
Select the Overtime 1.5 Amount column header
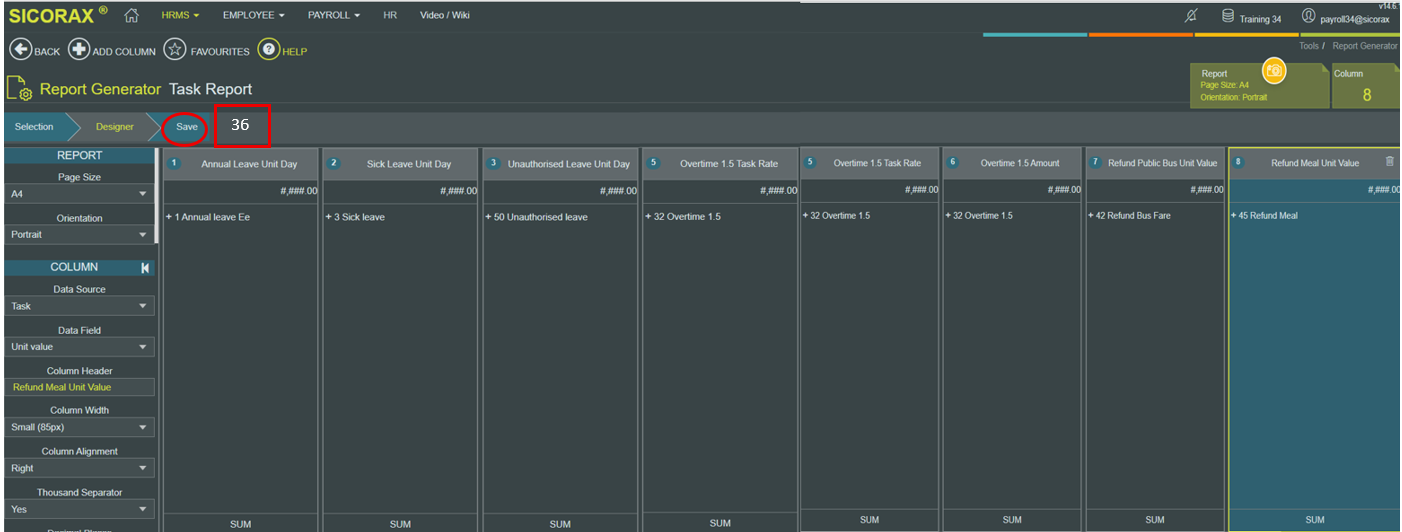1013,163
